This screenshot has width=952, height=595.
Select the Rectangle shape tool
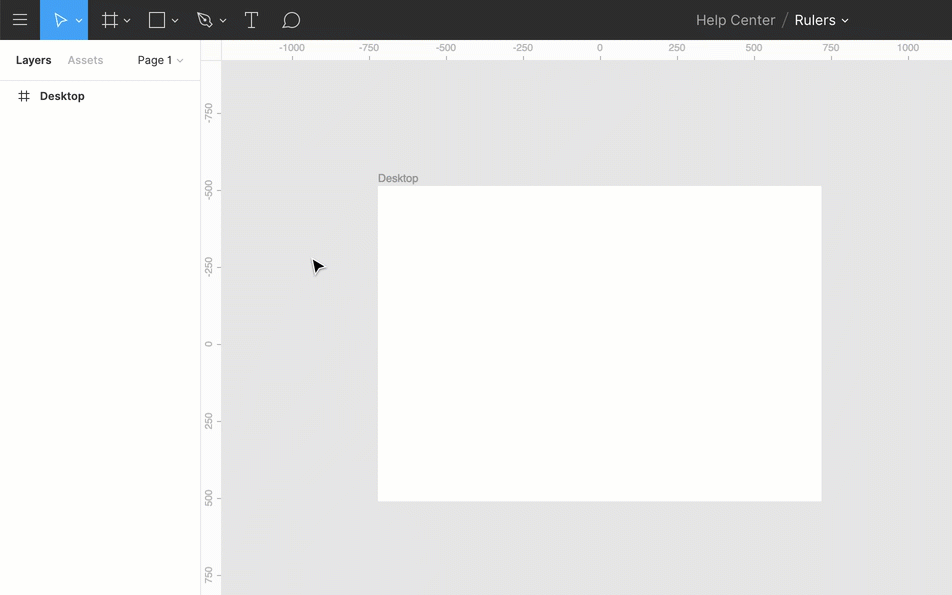point(157,20)
